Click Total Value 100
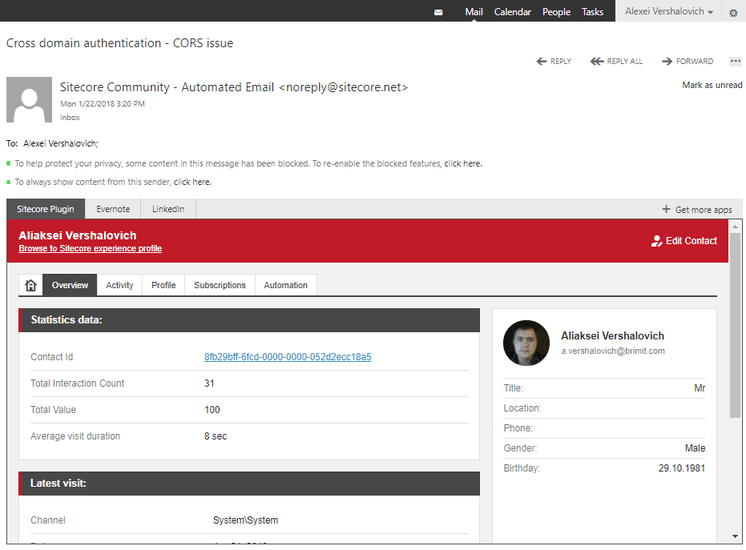This screenshot has width=746, height=550. point(212,410)
